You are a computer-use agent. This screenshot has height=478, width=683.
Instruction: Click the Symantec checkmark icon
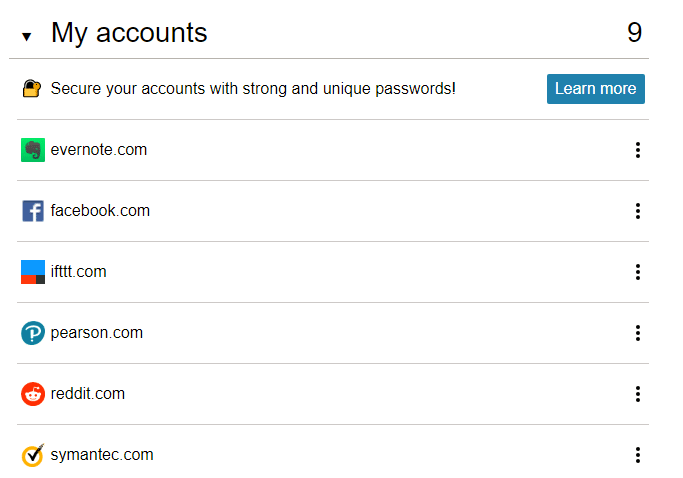[x=33, y=455]
